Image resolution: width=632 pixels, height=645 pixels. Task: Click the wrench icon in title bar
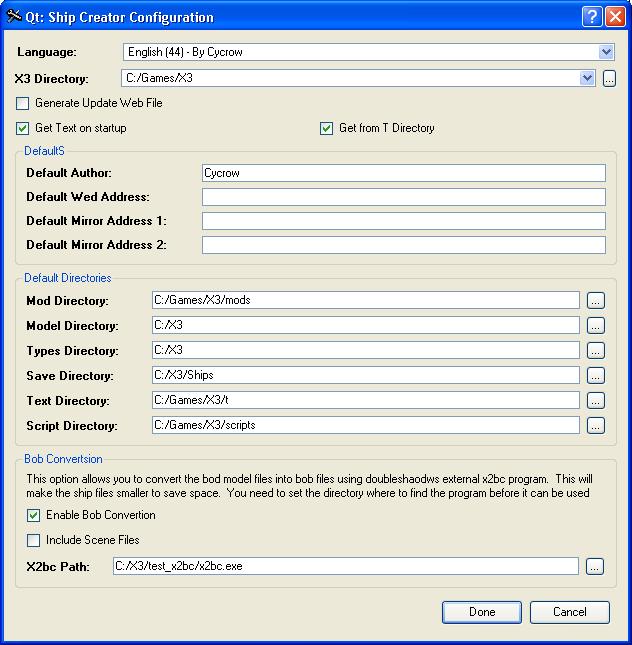14,16
